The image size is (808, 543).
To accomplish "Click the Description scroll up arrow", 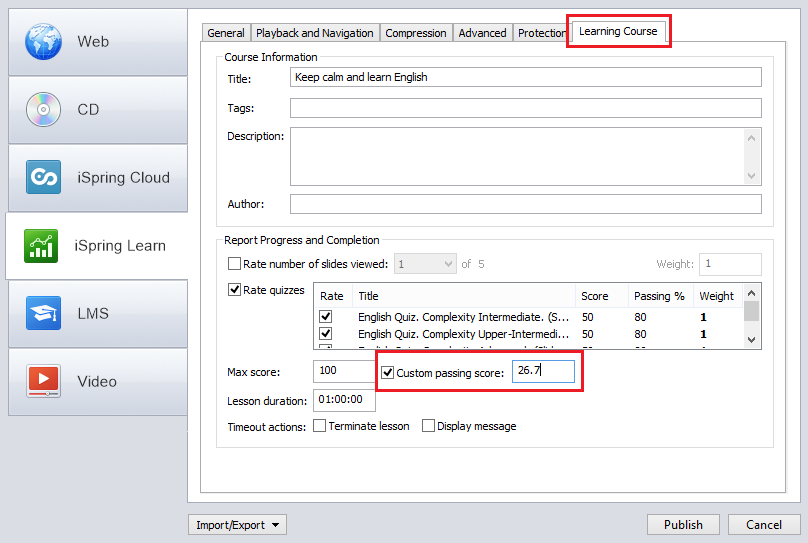I will [751, 138].
